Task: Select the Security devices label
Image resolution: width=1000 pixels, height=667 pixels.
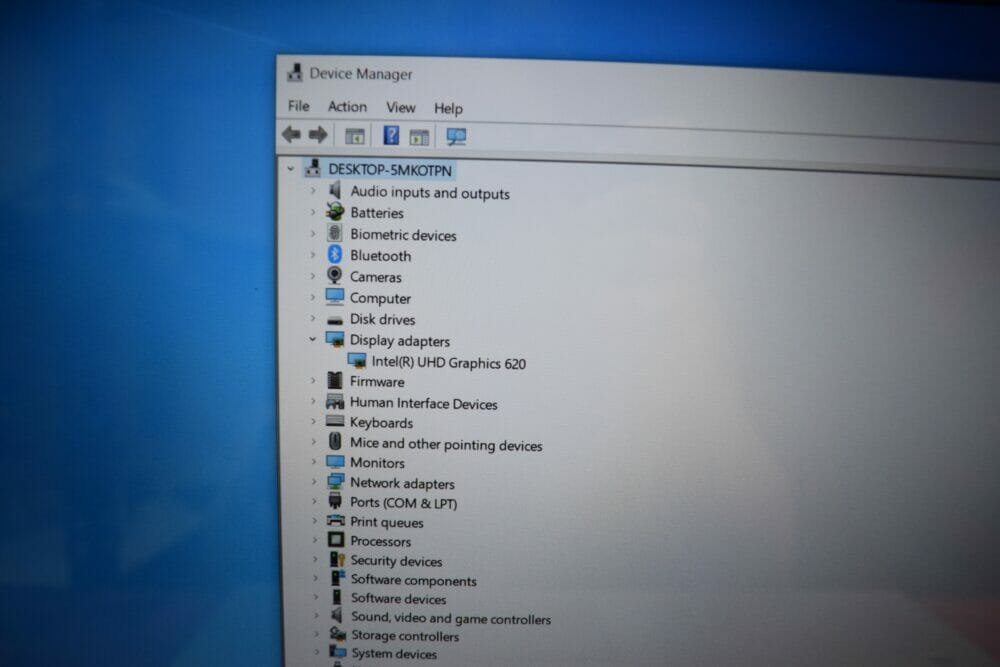Action: coord(396,561)
